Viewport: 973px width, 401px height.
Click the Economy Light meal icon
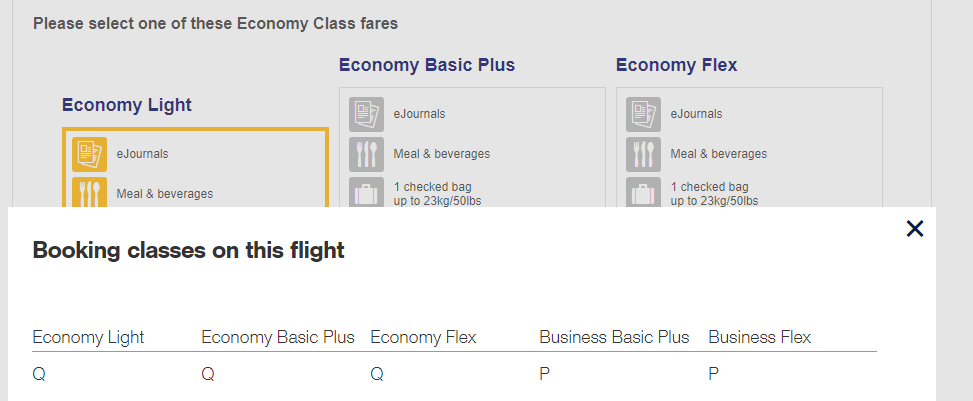pos(89,192)
